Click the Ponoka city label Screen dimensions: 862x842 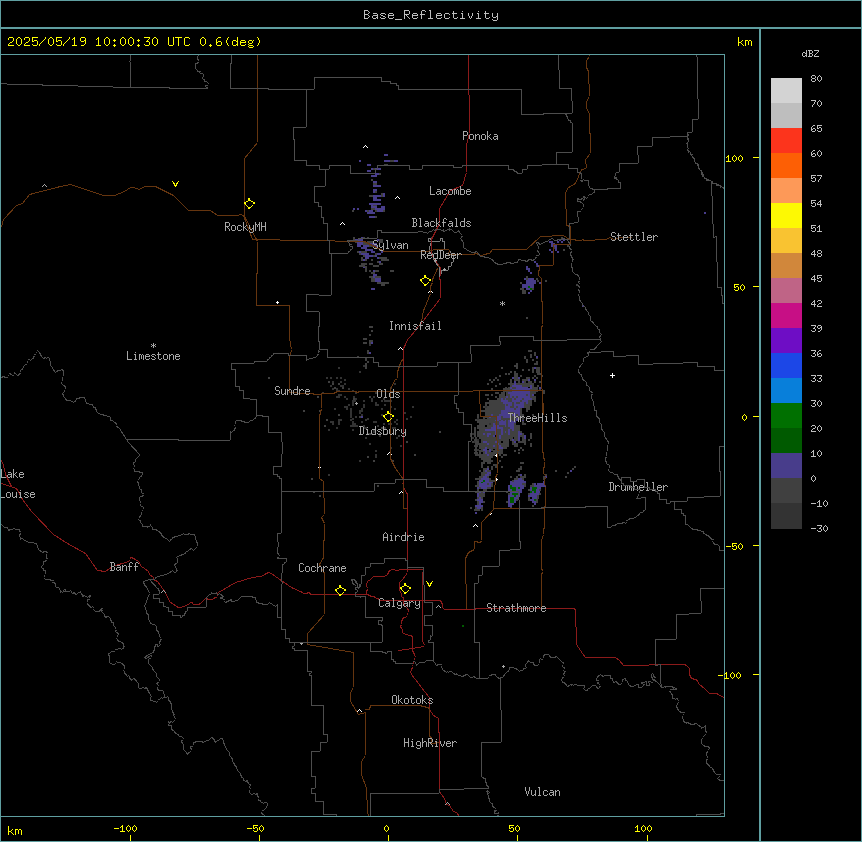point(480,136)
